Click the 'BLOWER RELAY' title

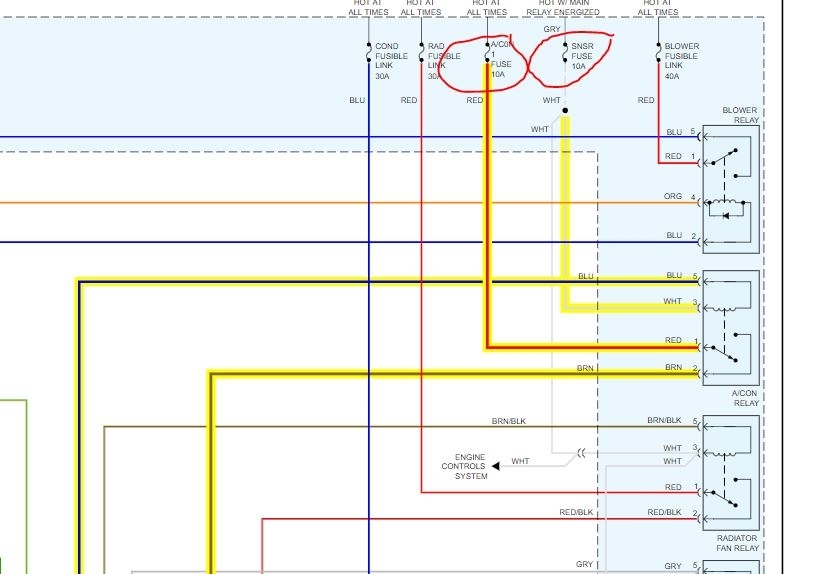741,115
